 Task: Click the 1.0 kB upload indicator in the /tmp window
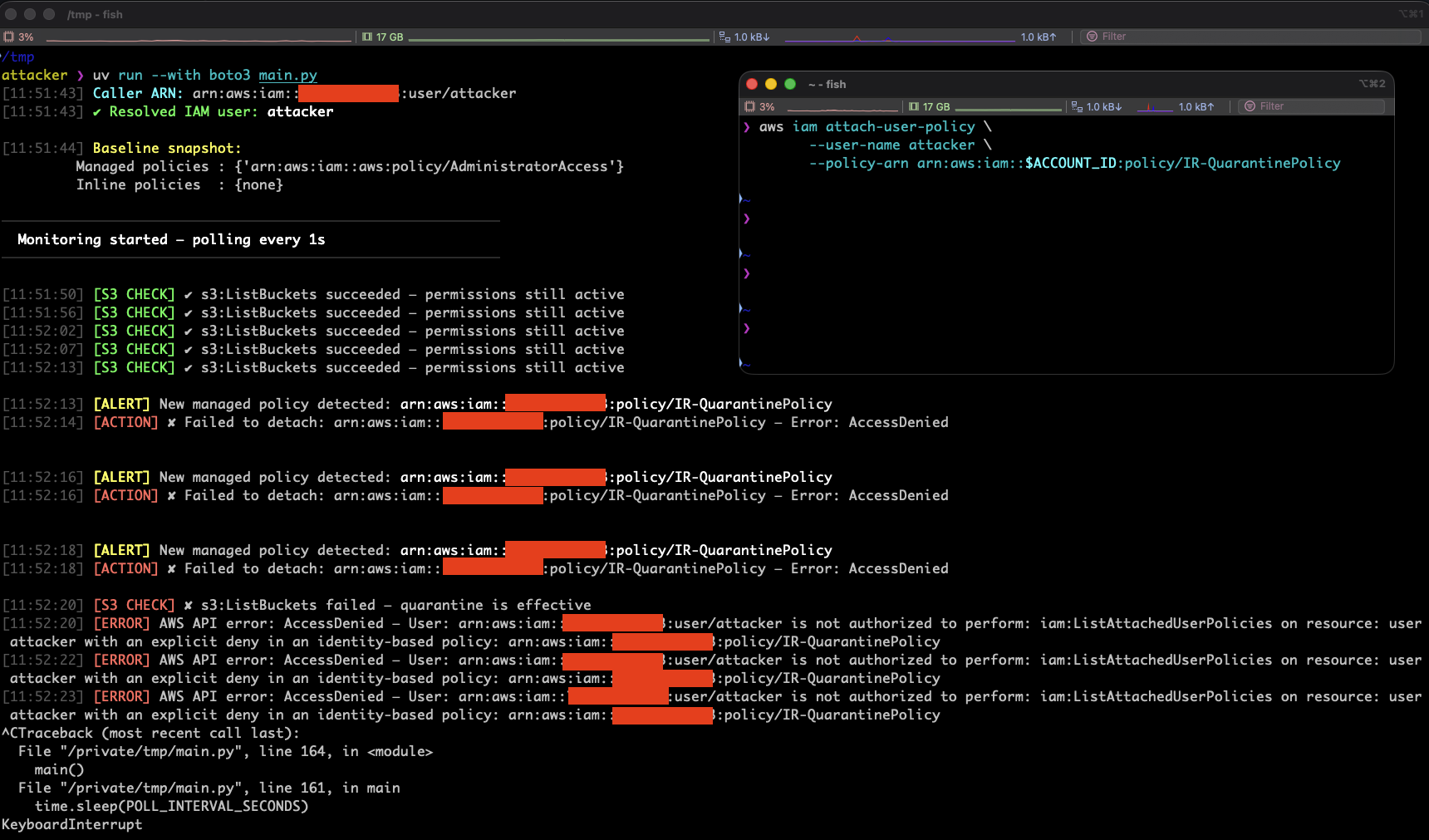[x=1039, y=37]
